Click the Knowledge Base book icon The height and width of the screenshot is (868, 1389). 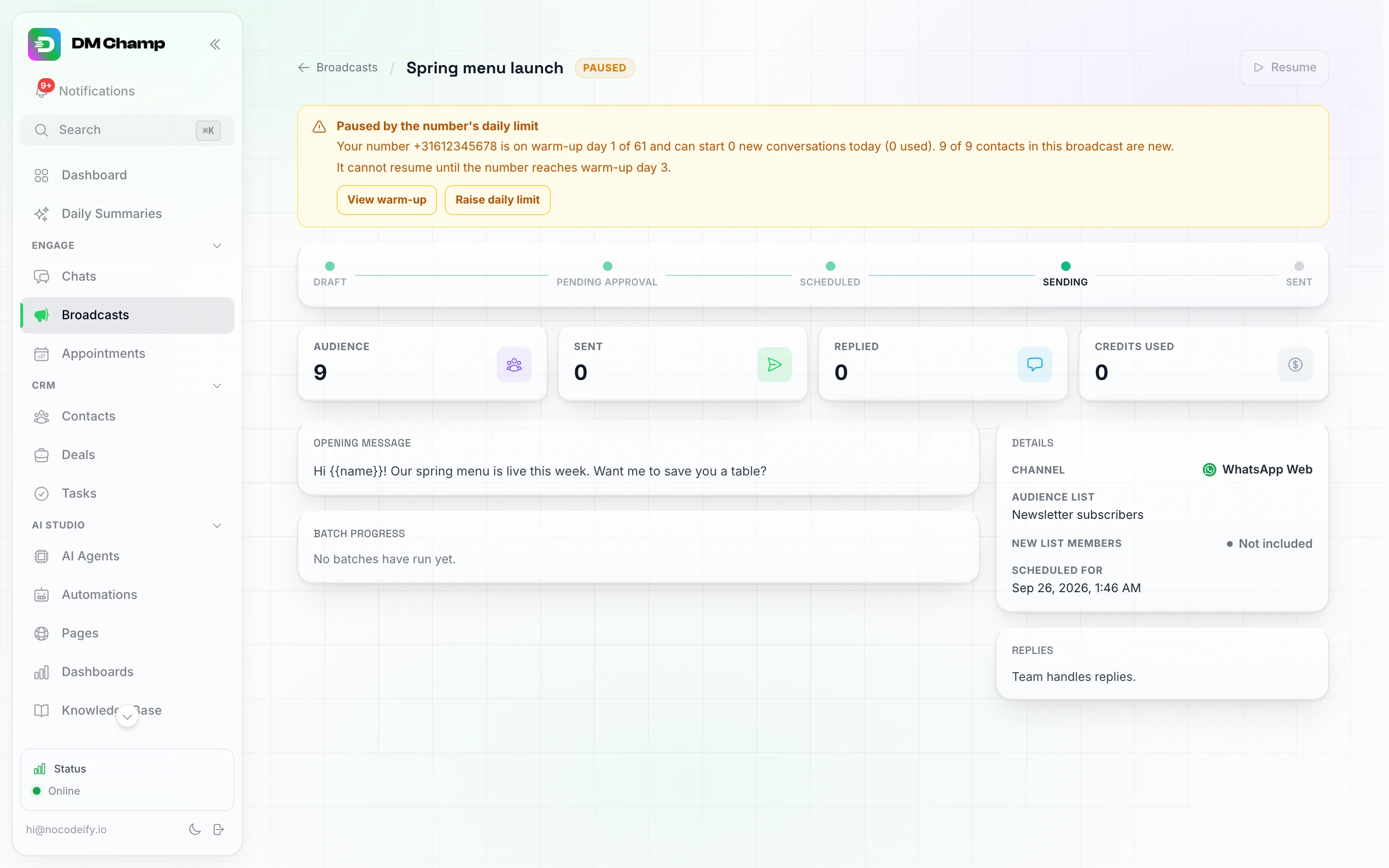tap(41, 711)
